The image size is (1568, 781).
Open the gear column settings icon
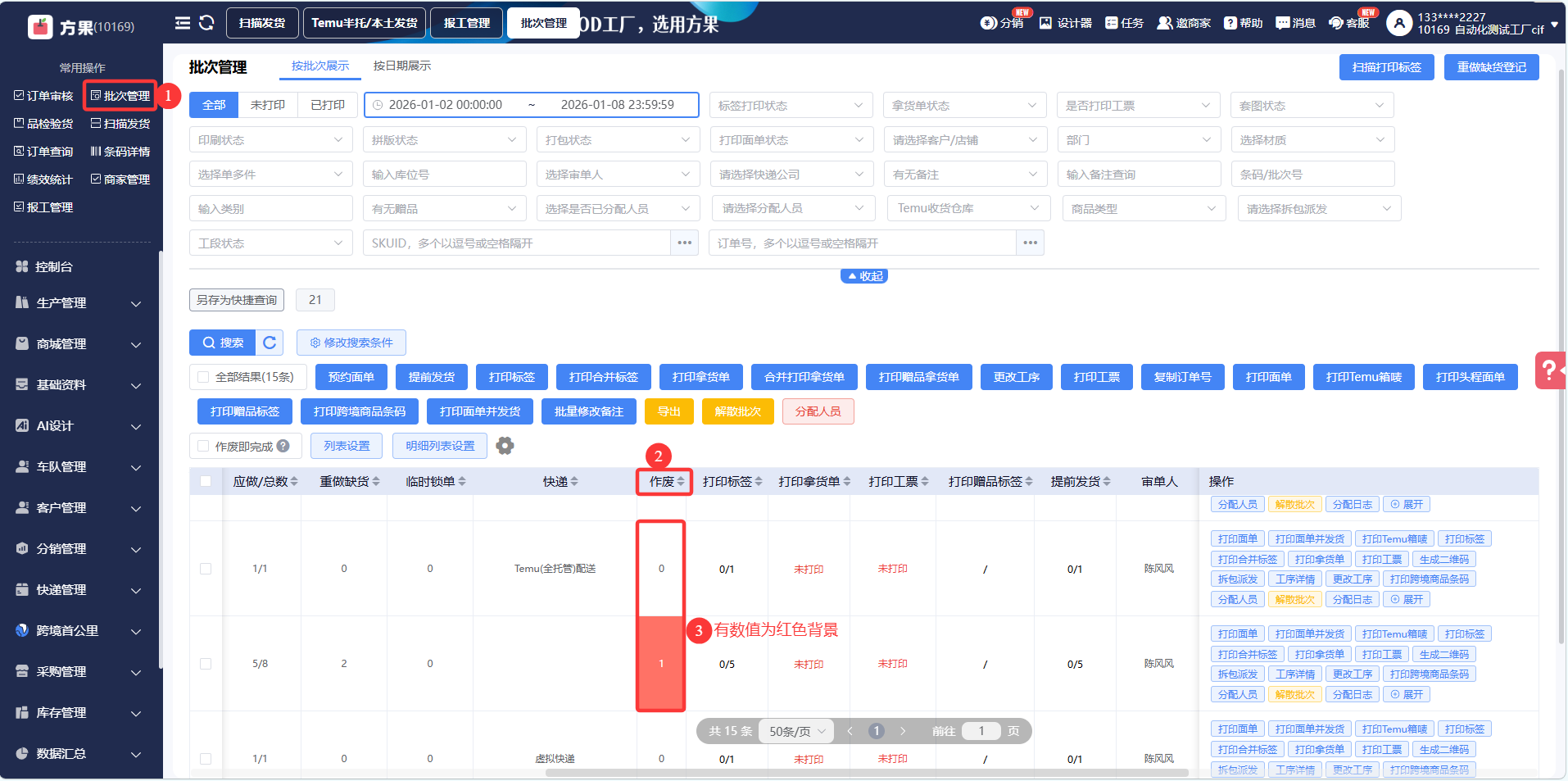coord(505,446)
